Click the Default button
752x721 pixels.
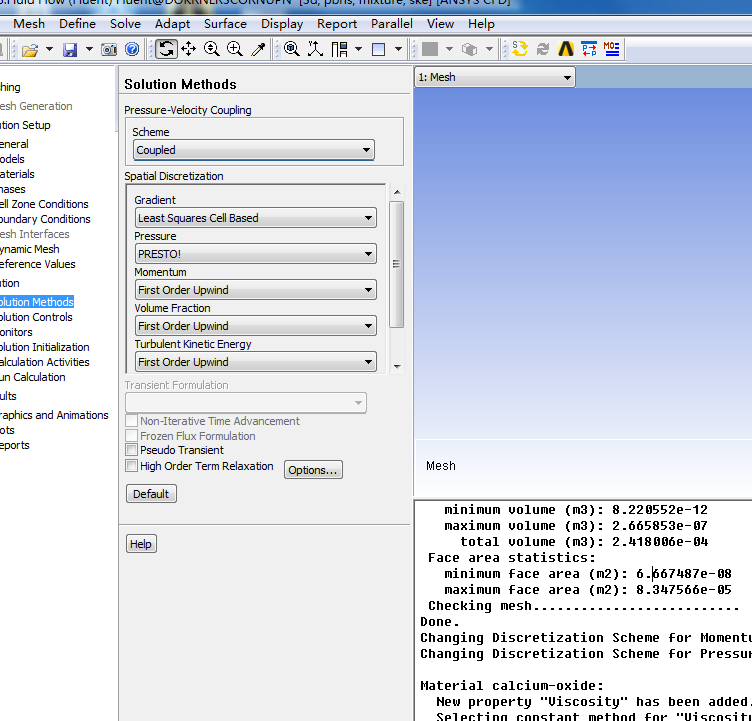151,494
